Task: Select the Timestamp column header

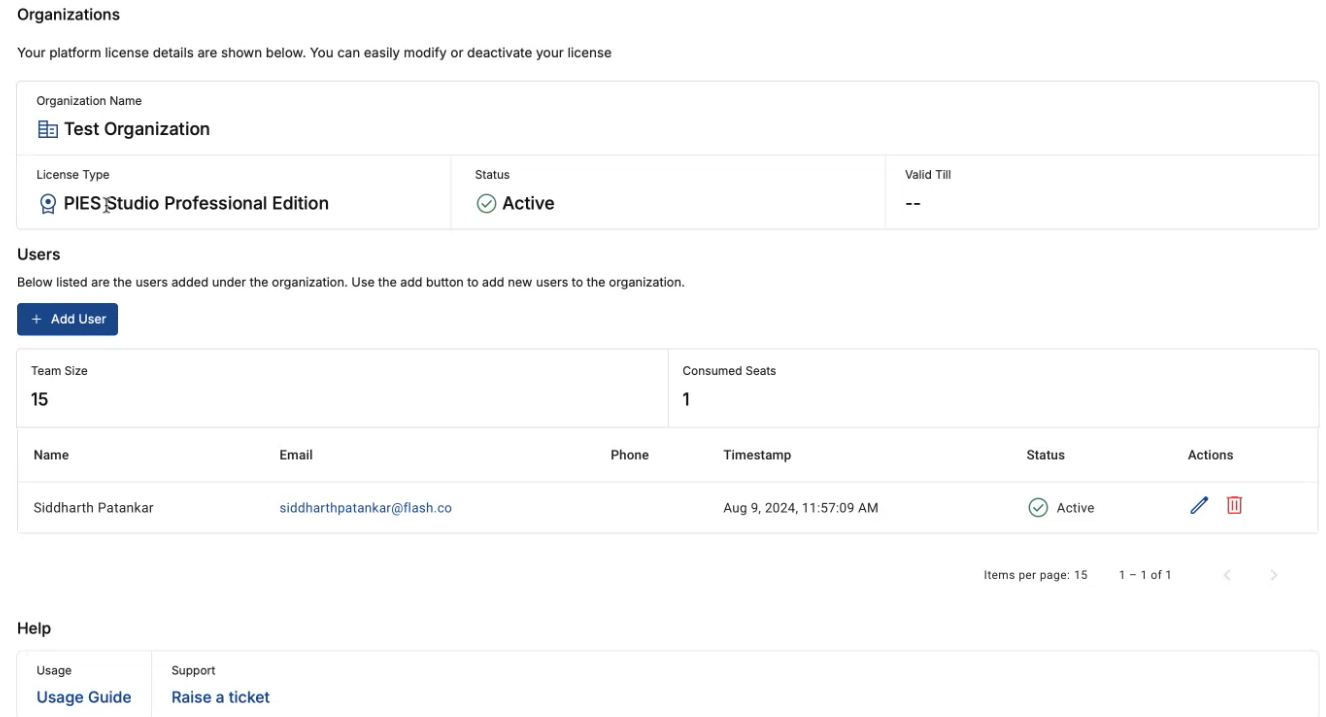Action: (x=757, y=455)
